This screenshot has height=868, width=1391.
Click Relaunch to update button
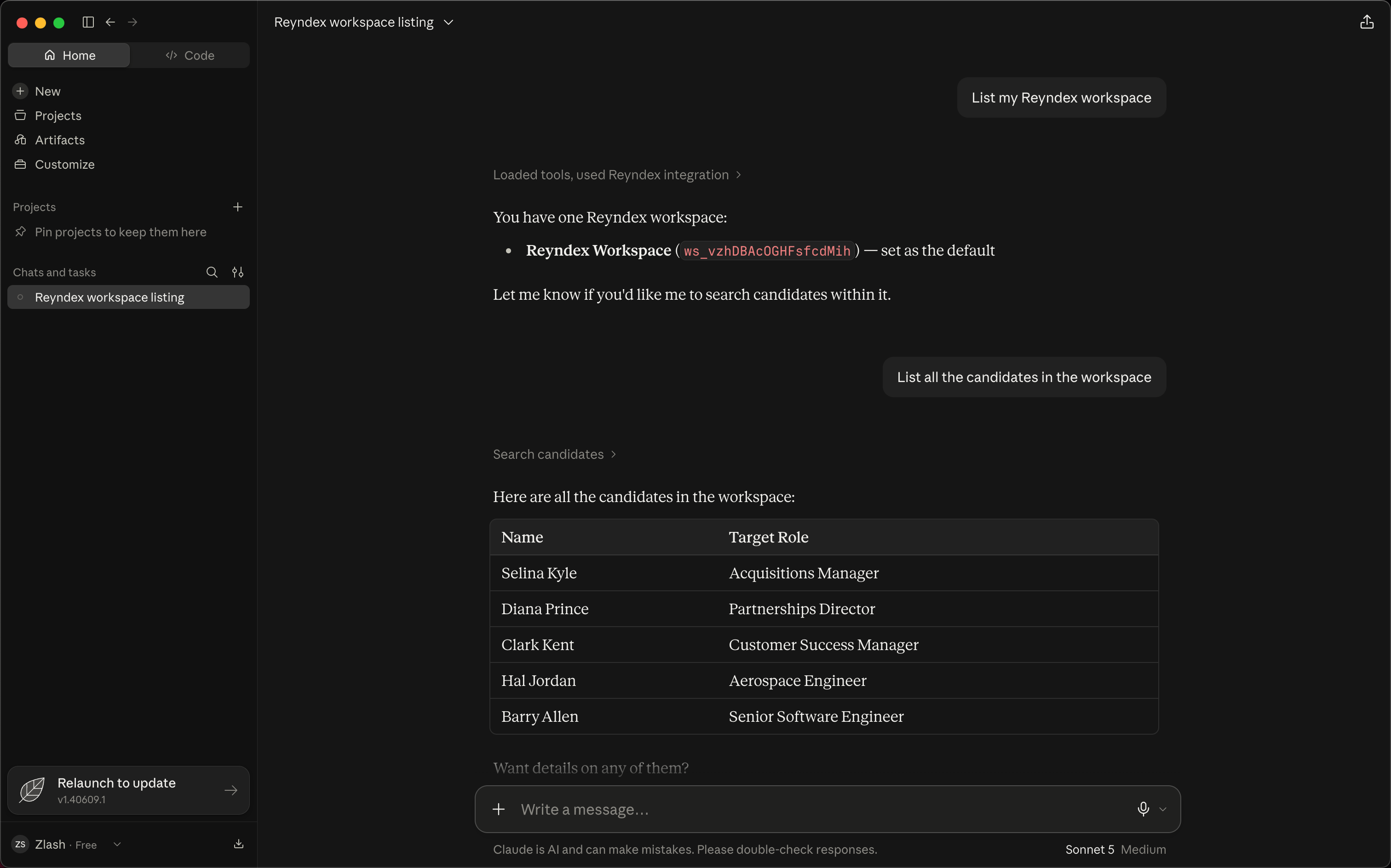[x=129, y=790]
